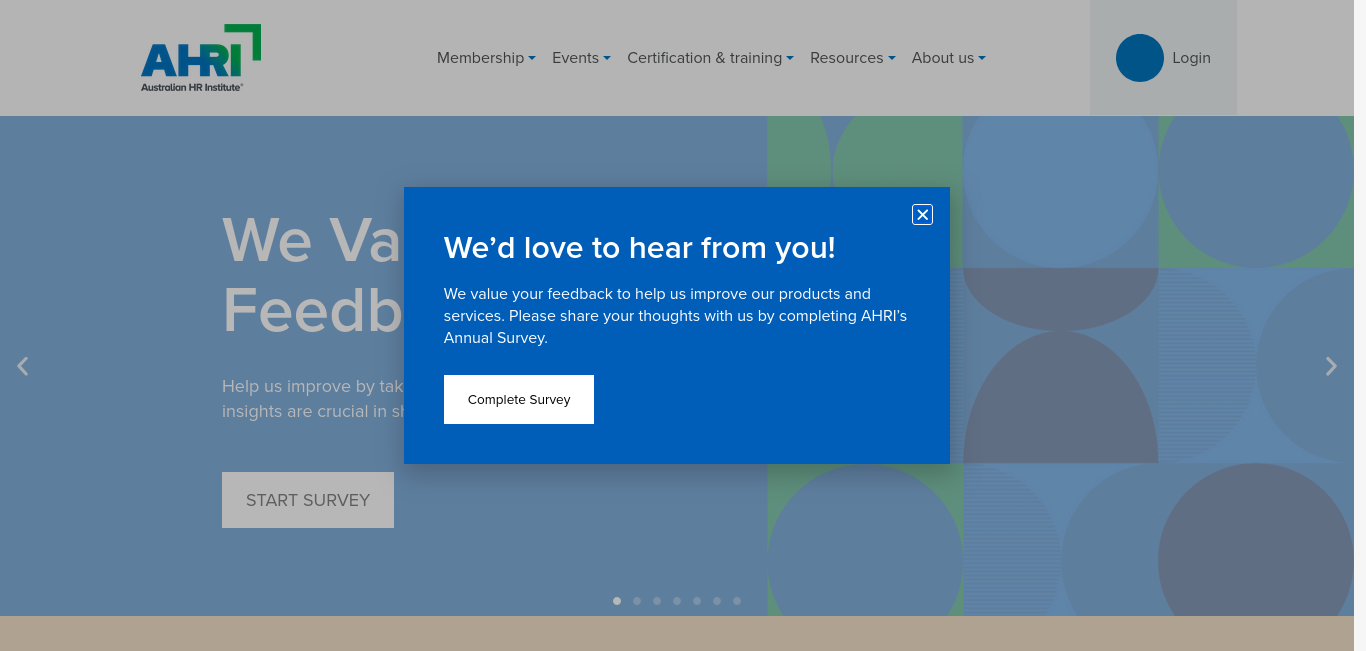Expand the Resources menu
1366x651 pixels.
pyautogui.click(x=852, y=58)
